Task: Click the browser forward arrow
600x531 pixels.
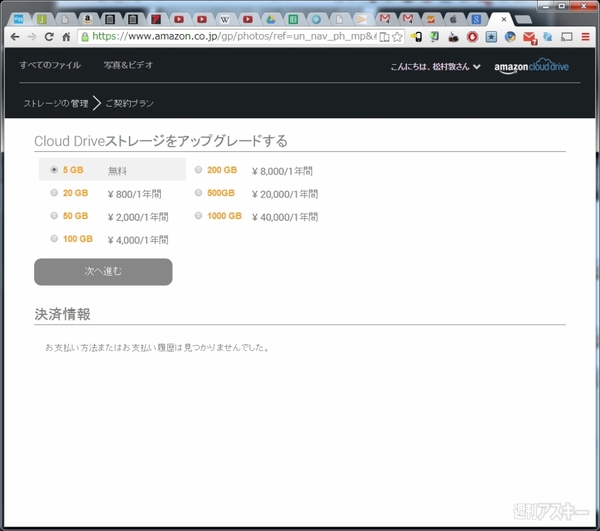Action: [32, 37]
